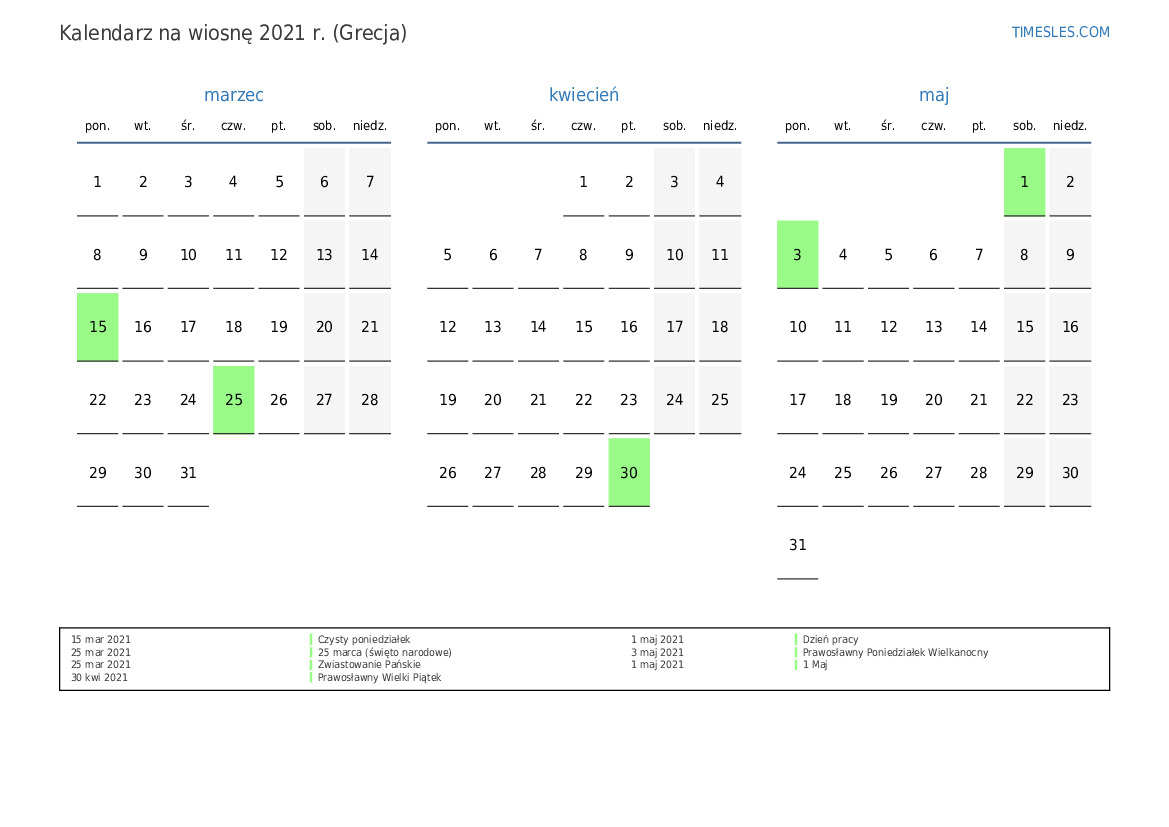
Task: Click day 16 in maj
Action: click(x=1070, y=327)
